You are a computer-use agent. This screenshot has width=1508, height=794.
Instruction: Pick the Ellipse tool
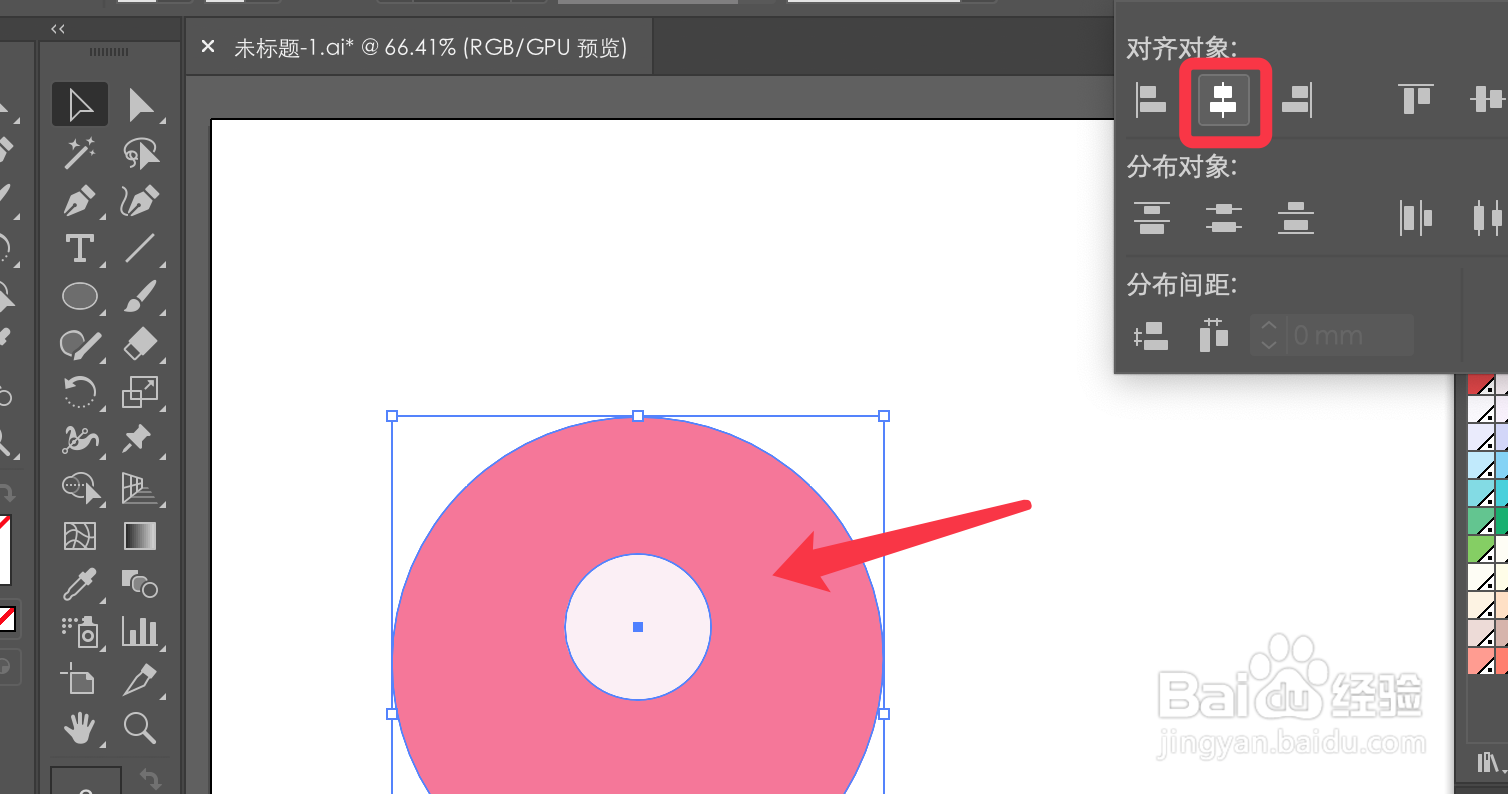point(80,296)
